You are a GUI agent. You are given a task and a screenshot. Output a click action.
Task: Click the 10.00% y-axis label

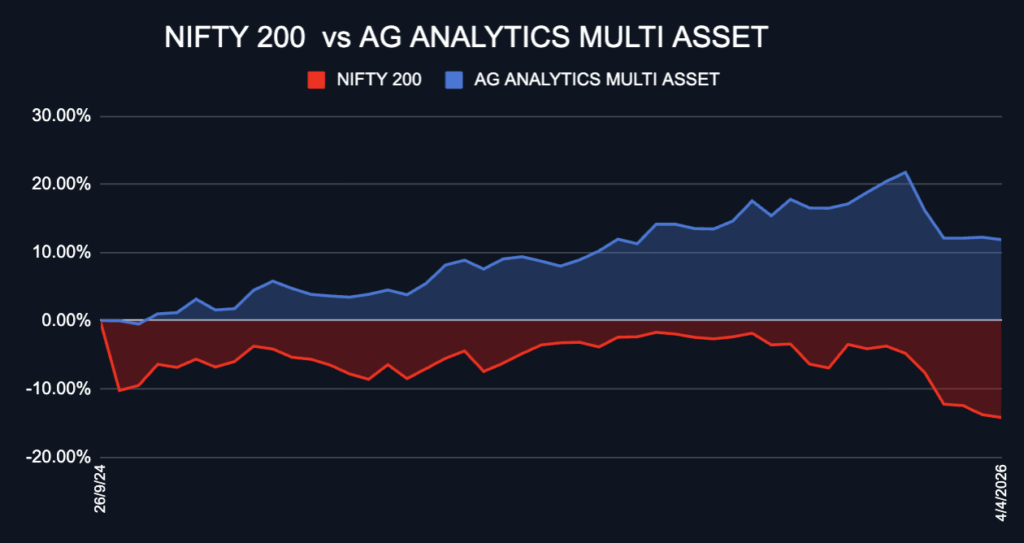click(x=62, y=252)
